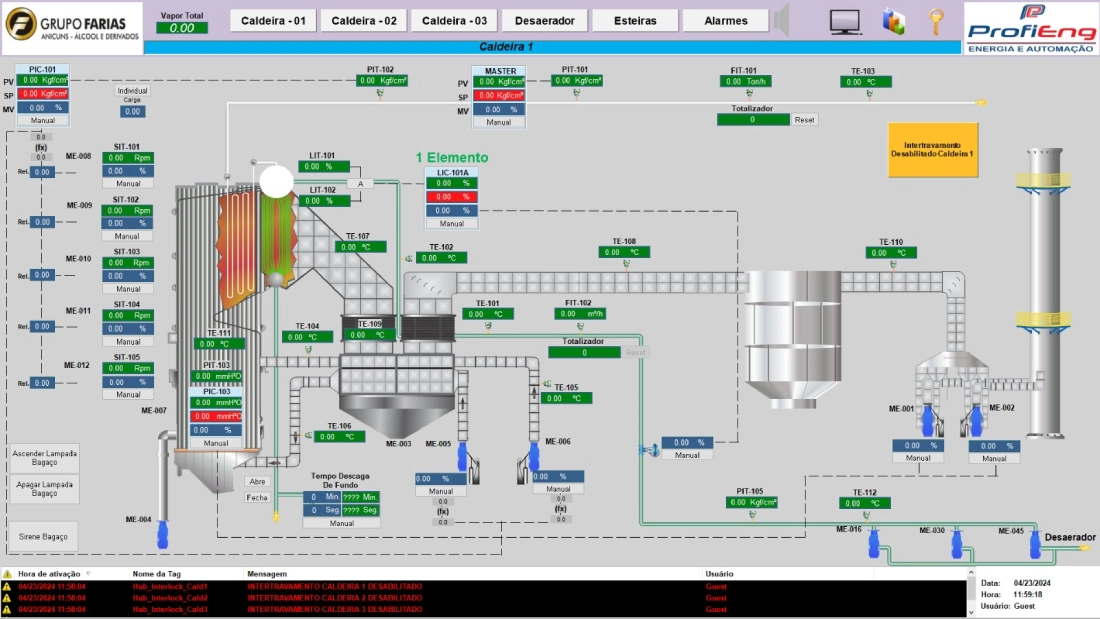Click Carga value field under Individual
This screenshot has height=619, width=1100.
coord(133,112)
